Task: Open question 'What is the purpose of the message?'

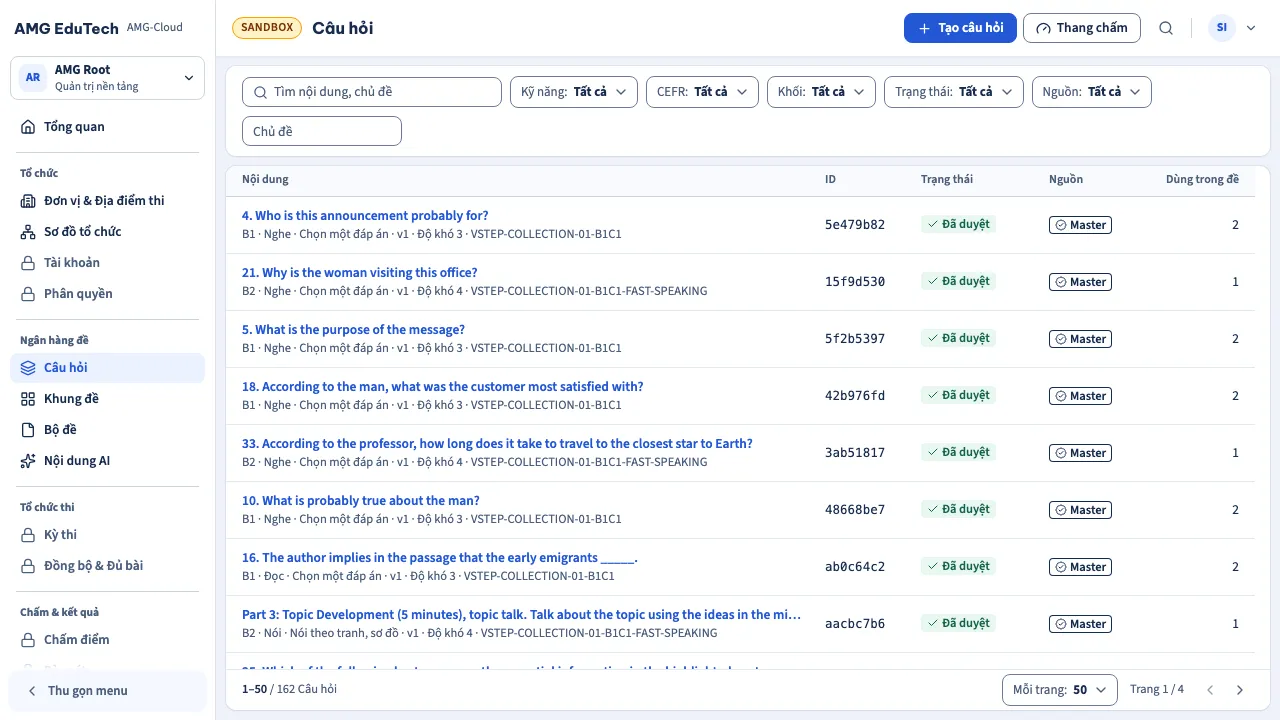Action: pyautogui.click(x=353, y=330)
